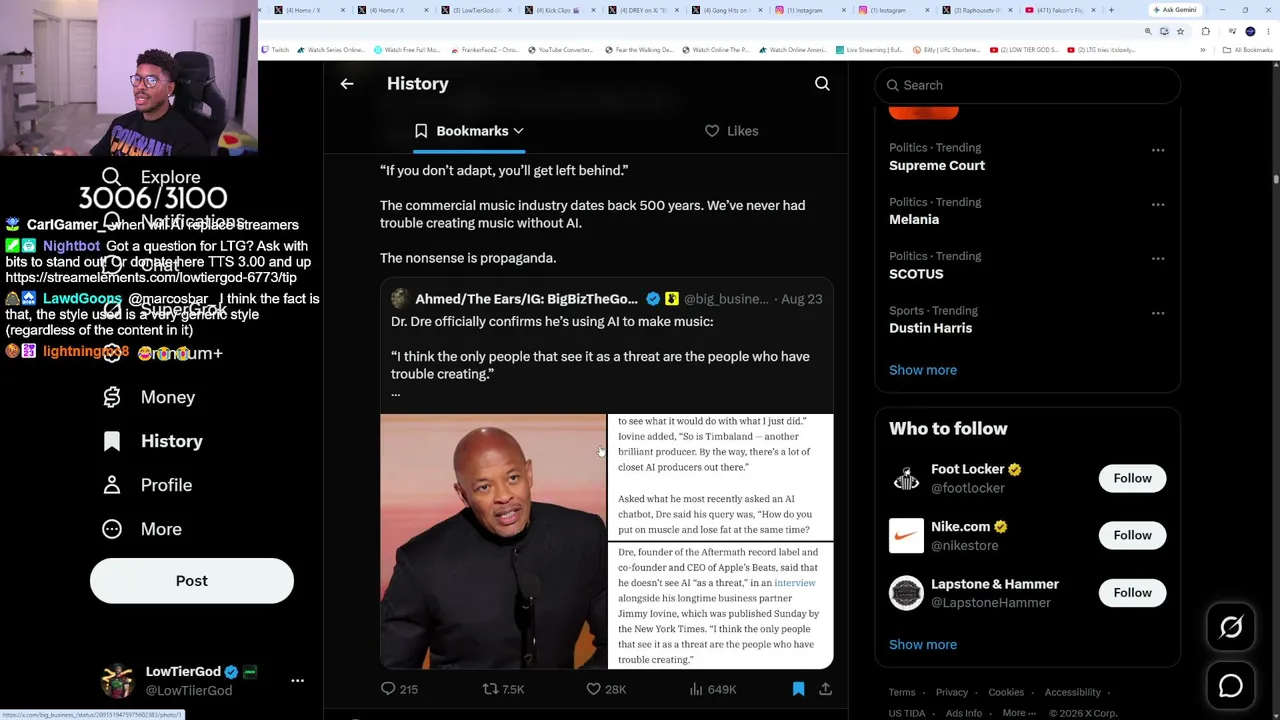Share the post via share icon
Image resolution: width=1280 pixels, height=720 pixels.
[x=825, y=689]
